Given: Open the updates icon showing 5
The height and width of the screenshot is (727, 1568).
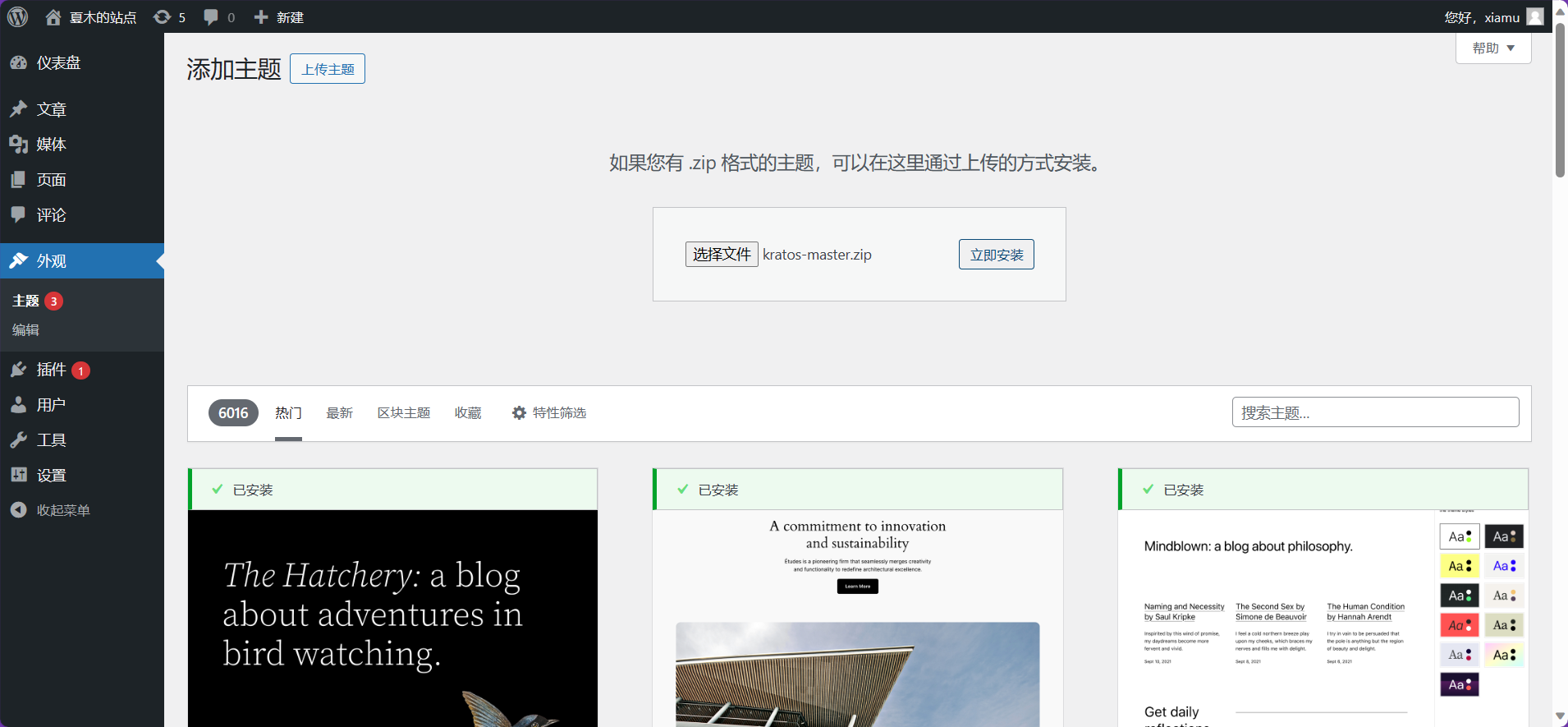Looking at the screenshot, I should click(x=162, y=17).
